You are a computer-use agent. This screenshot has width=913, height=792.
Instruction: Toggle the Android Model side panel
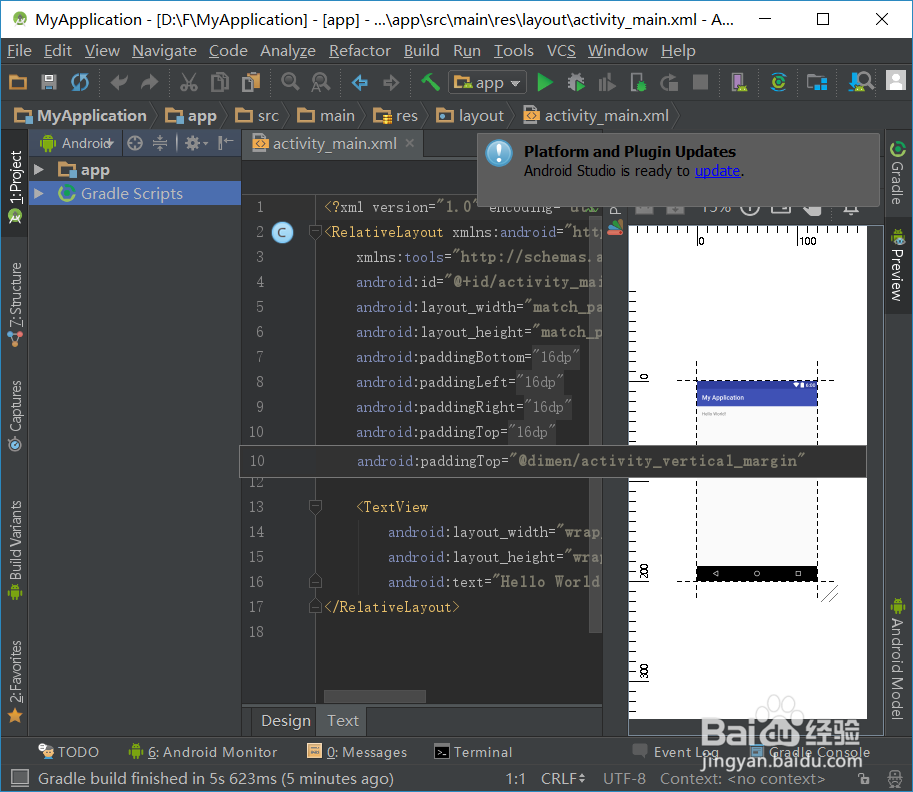coord(897,659)
